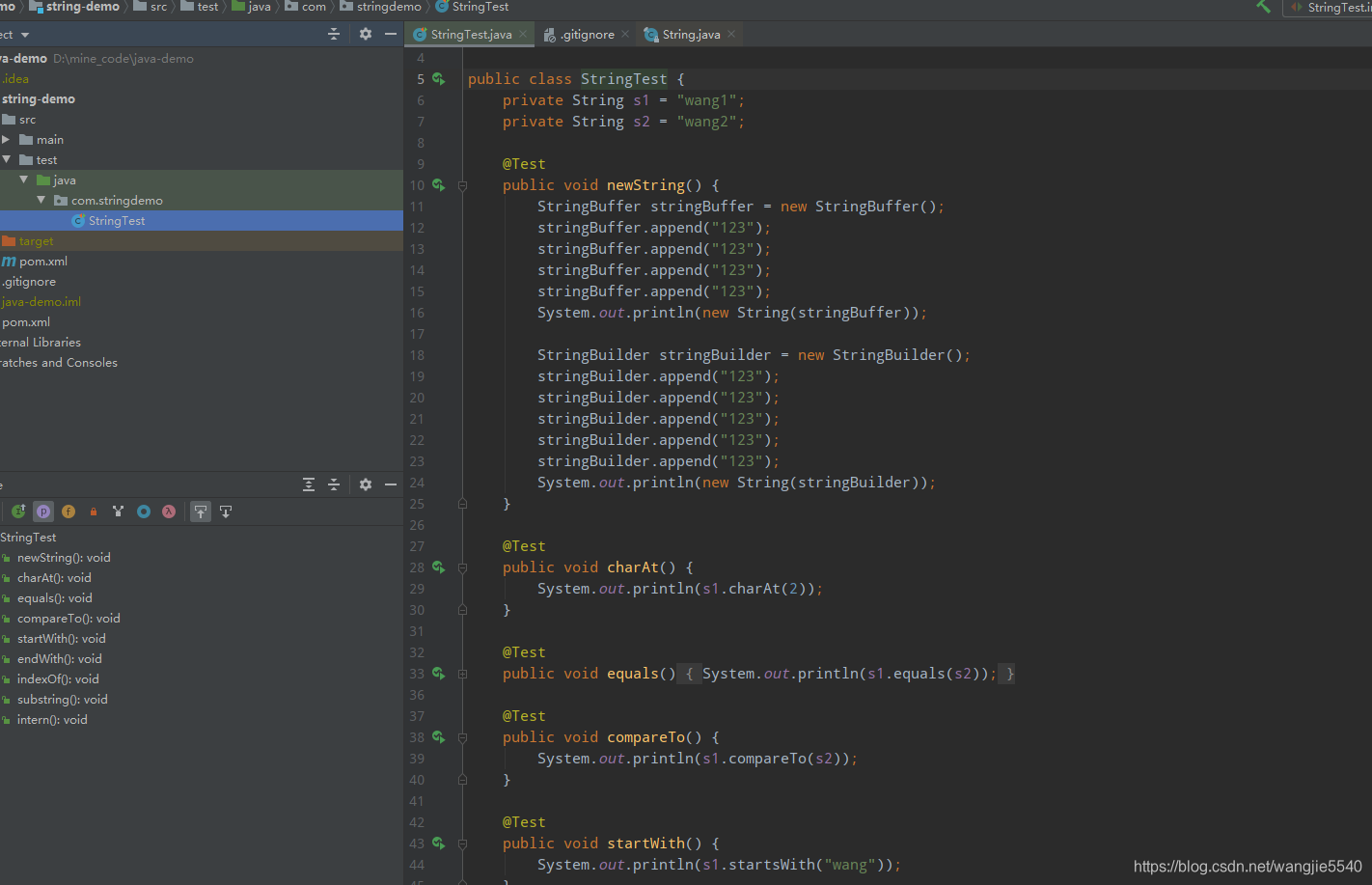Fold newString method at line 10
This screenshot has width=1372, height=885.
(x=462, y=185)
